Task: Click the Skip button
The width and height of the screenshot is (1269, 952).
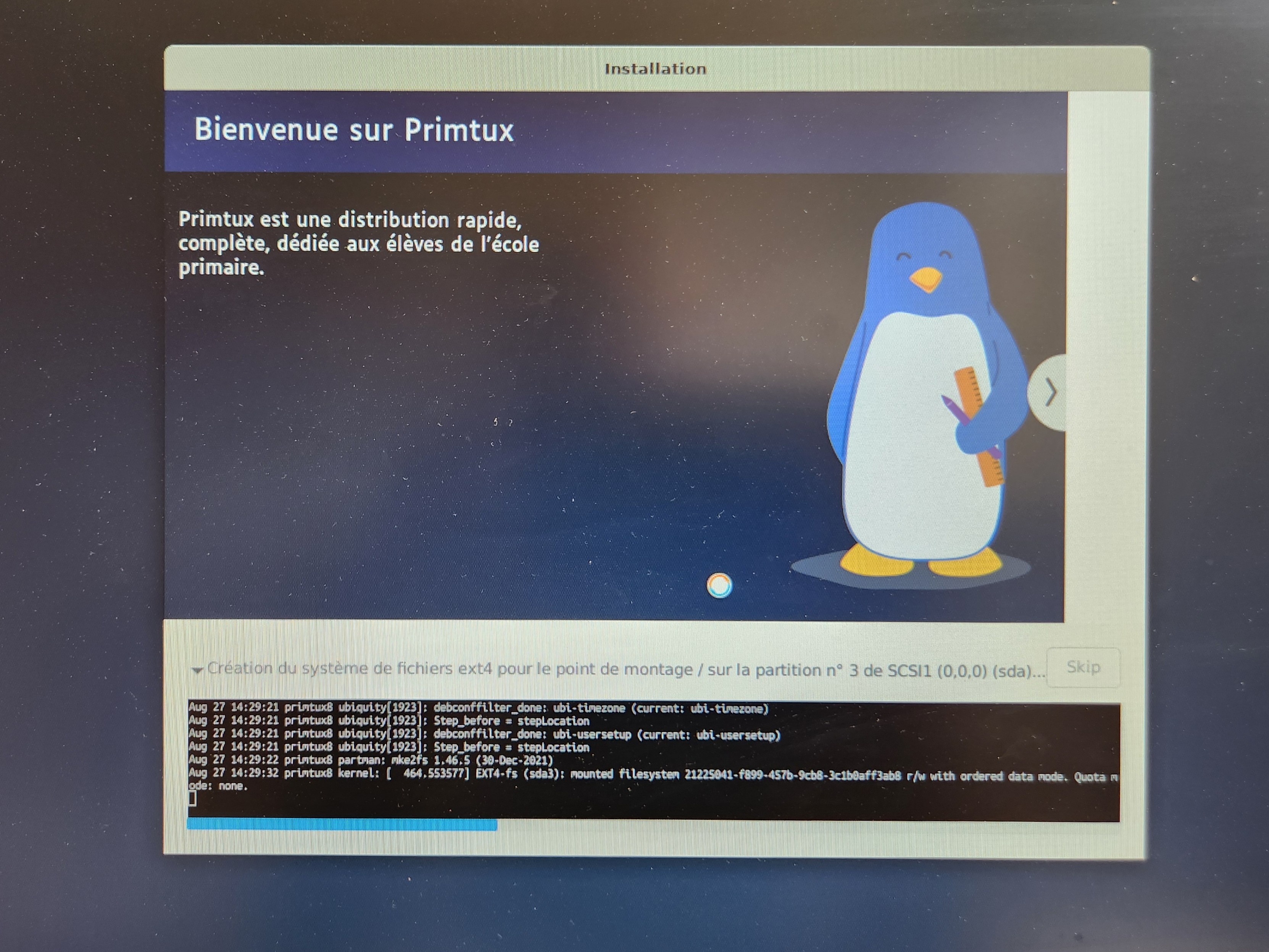Action: pos(1083,667)
